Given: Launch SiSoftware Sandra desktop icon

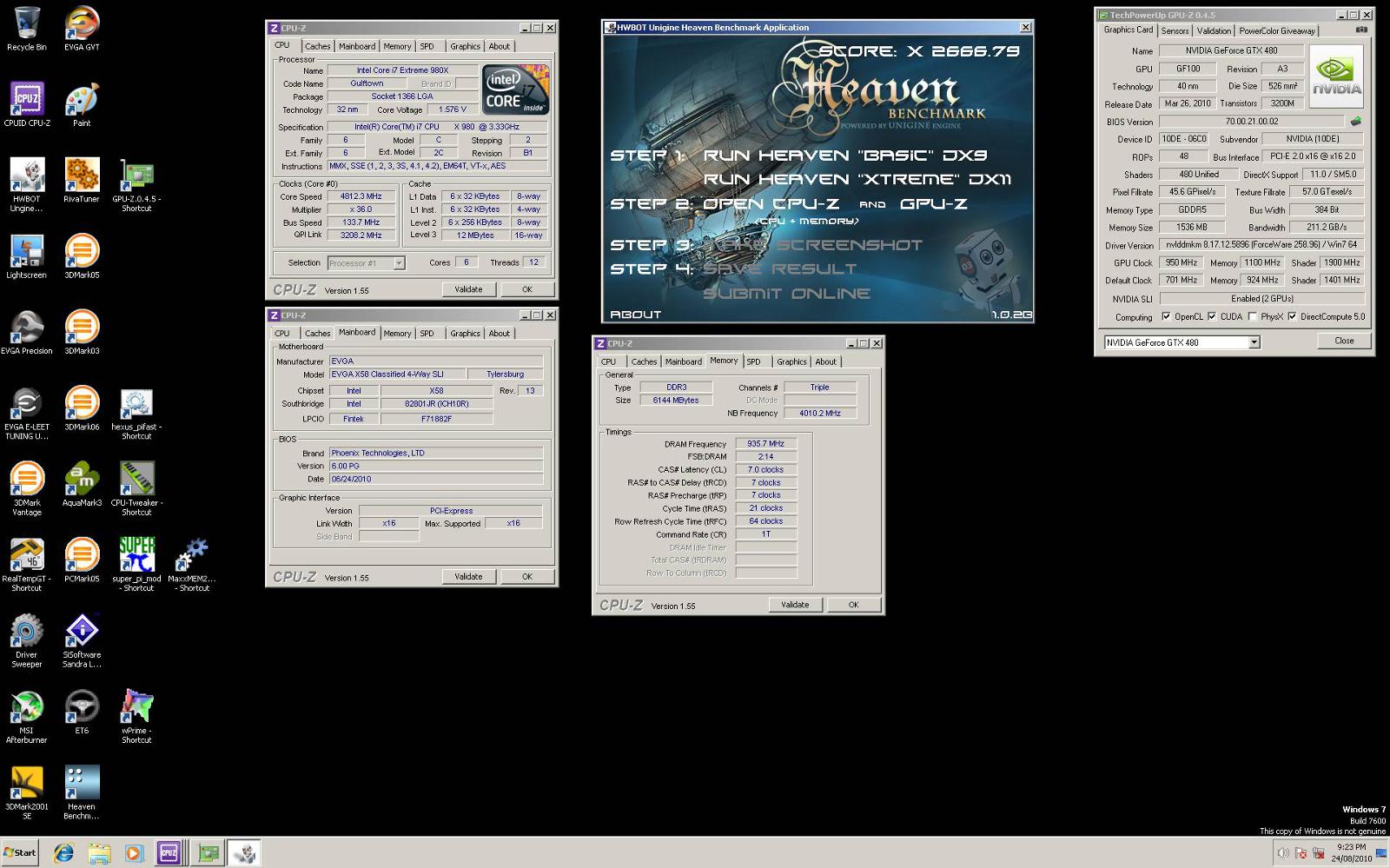Looking at the screenshot, I should 82,640.
